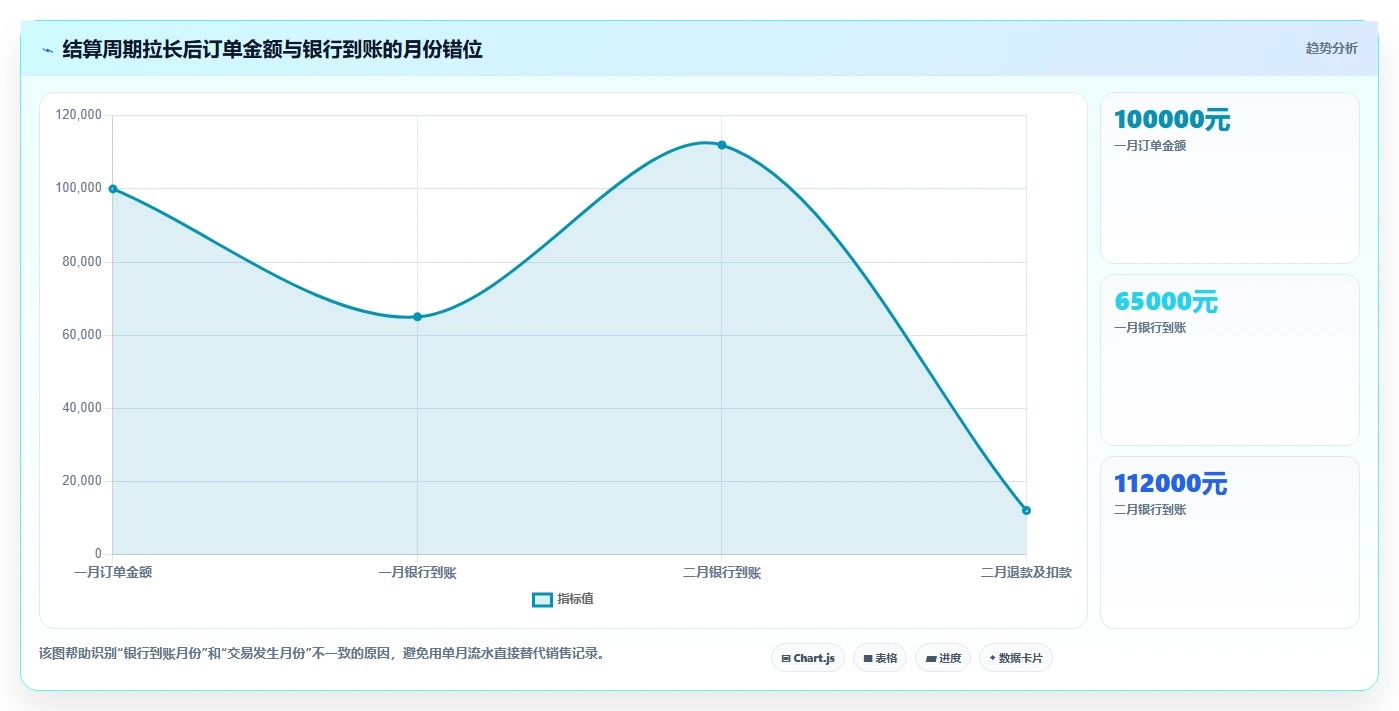Click the 指标值 legend color box
1399x711 pixels.
pos(542,599)
